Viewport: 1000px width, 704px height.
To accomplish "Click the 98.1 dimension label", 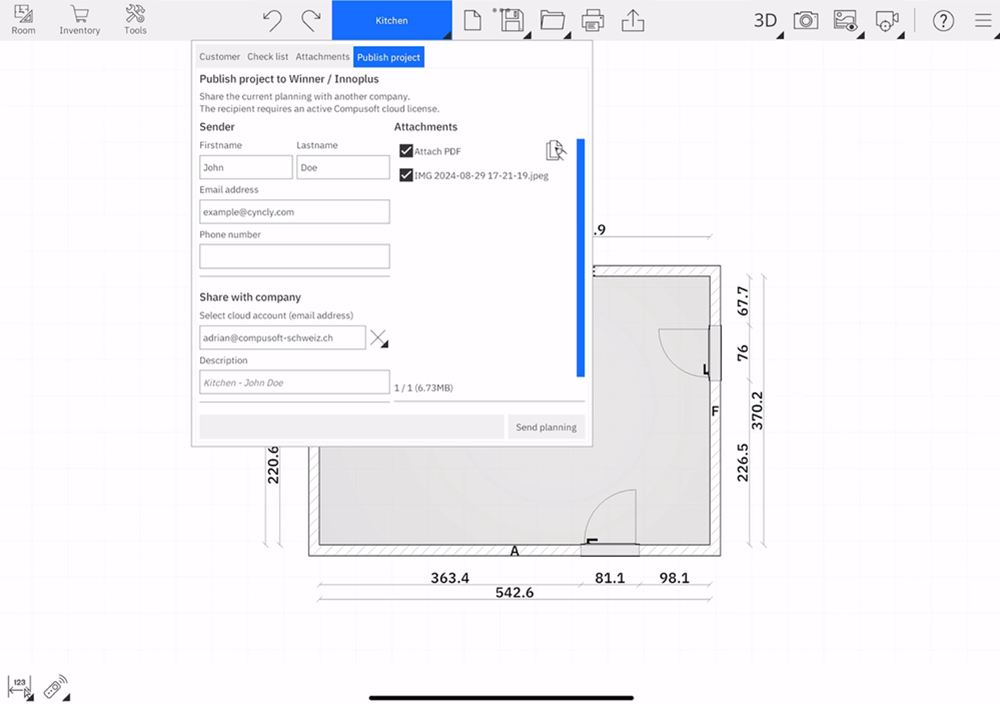I will (x=674, y=578).
